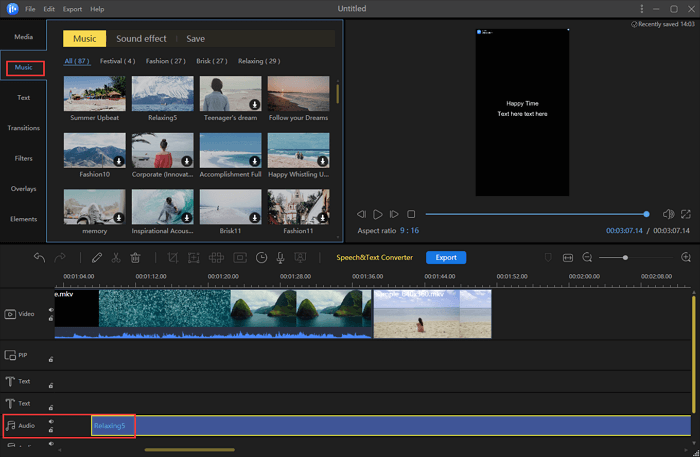Image resolution: width=700 pixels, height=457 pixels.
Task: Click the preview volume speaker icon
Action: (666, 214)
